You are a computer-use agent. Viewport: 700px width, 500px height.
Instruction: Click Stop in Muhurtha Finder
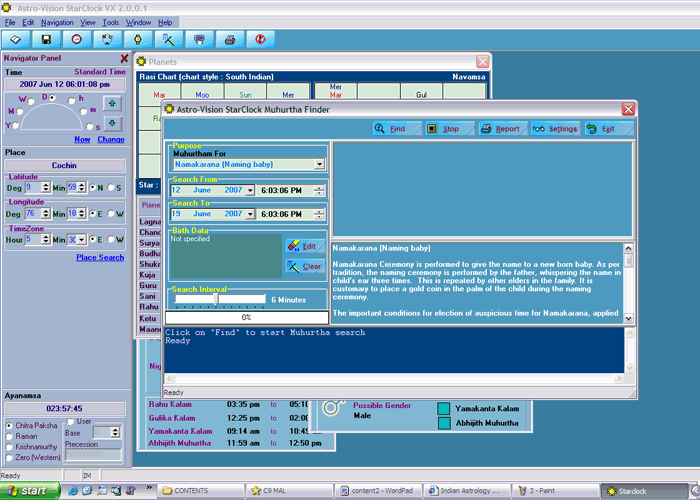coord(449,129)
